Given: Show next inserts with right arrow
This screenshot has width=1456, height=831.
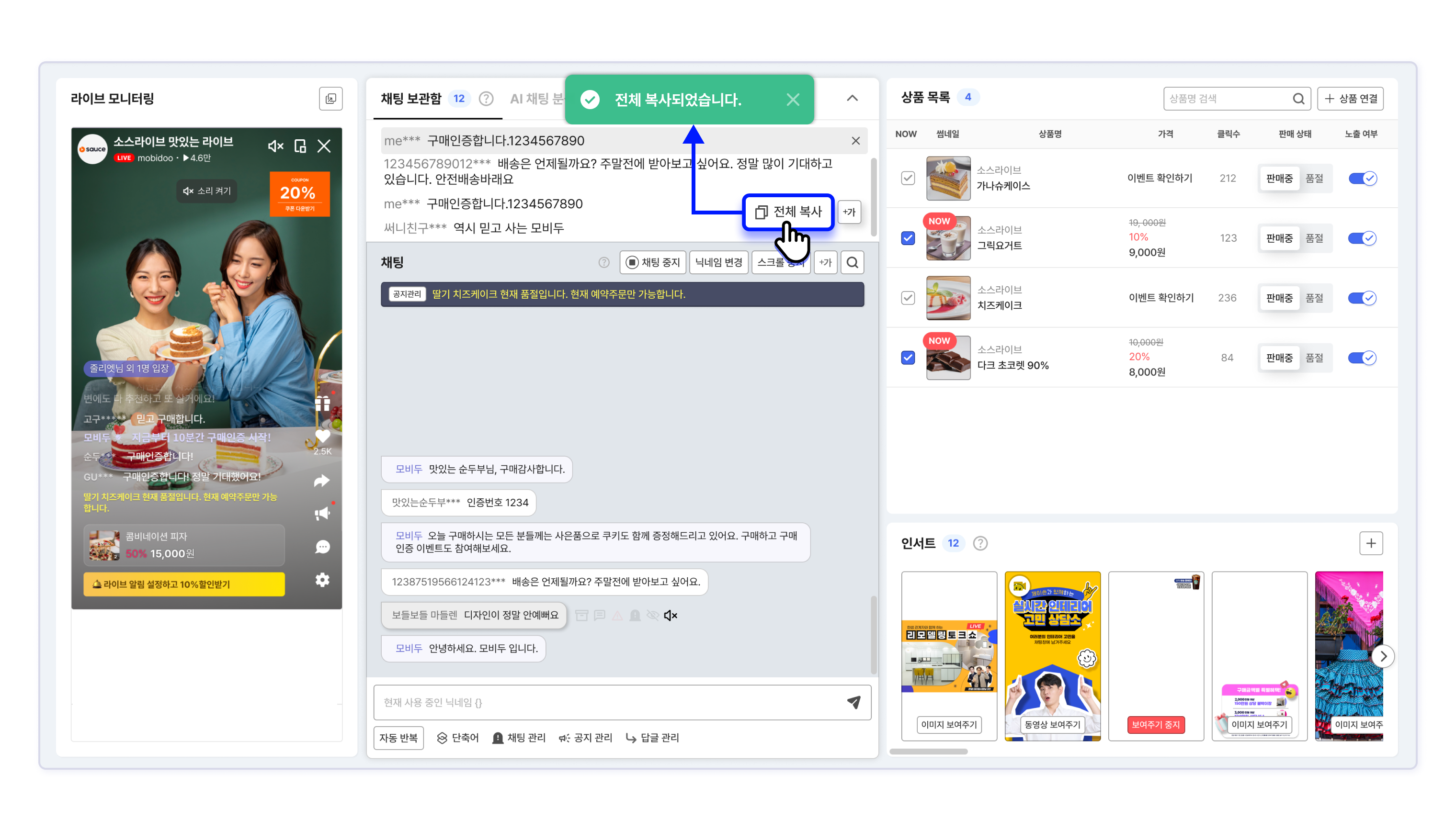Looking at the screenshot, I should [1383, 656].
